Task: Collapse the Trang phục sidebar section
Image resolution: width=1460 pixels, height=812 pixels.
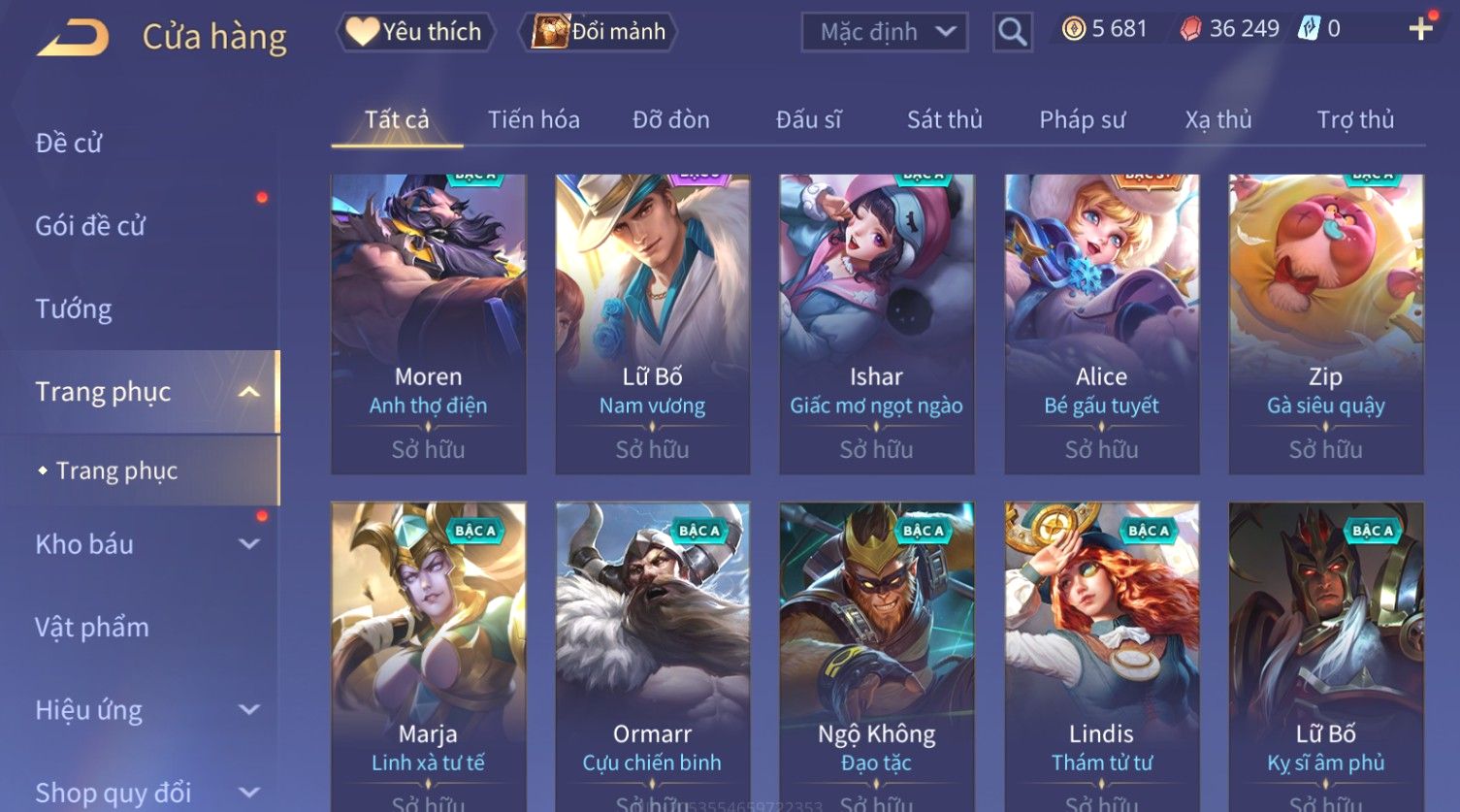Action: point(249,392)
